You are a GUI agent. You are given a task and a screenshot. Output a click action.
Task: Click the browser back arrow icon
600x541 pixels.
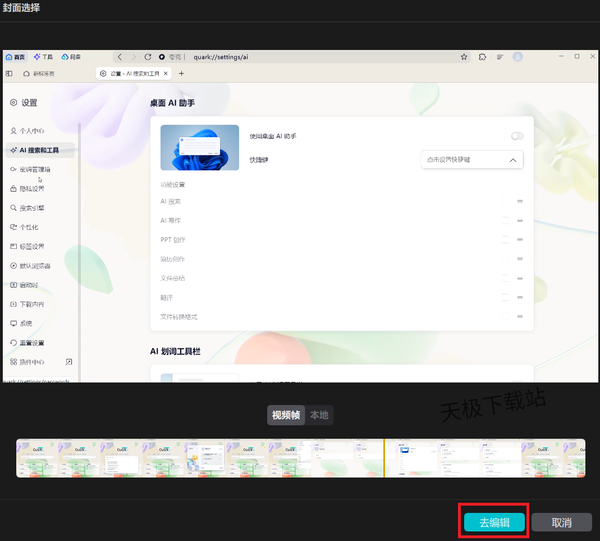[120, 57]
